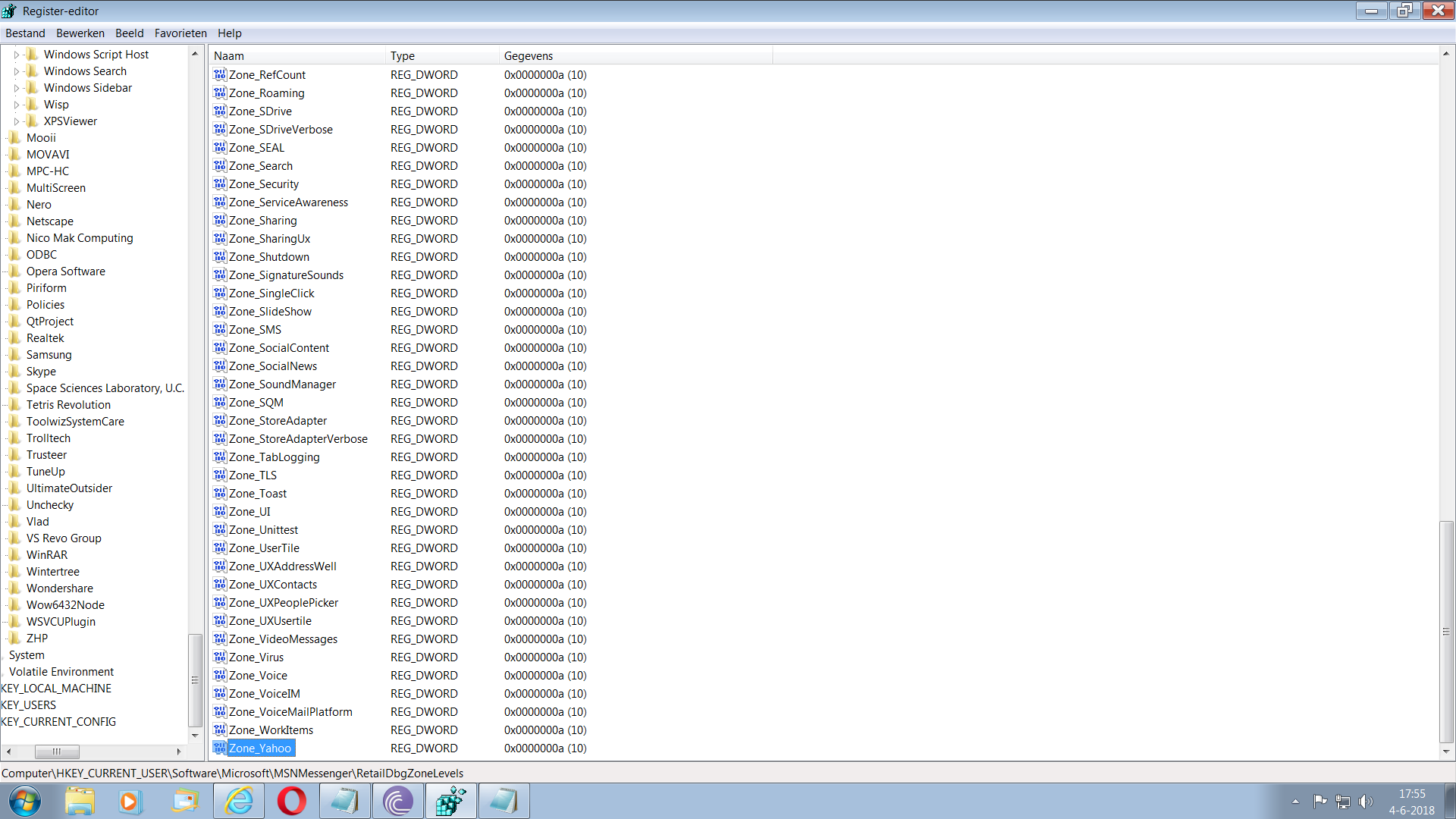Open Windows Explorer folder icon in taskbar
This screenshot has width=1456, height=819.
point(80,801)
